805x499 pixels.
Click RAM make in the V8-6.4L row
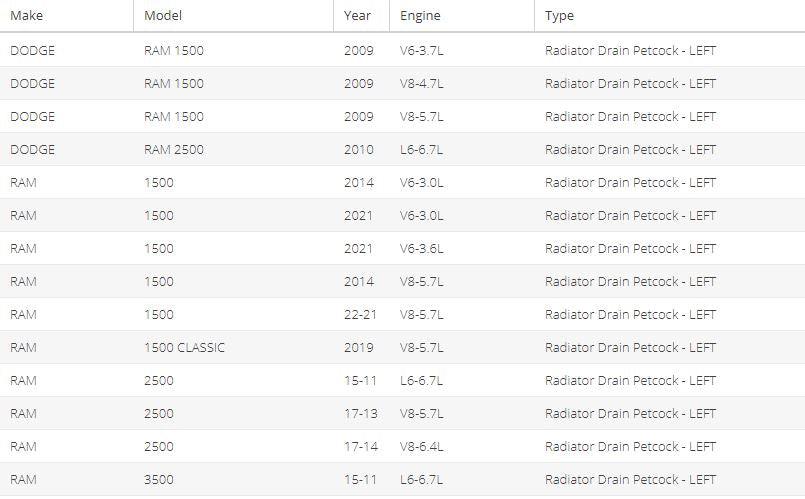tap(23, 446)
